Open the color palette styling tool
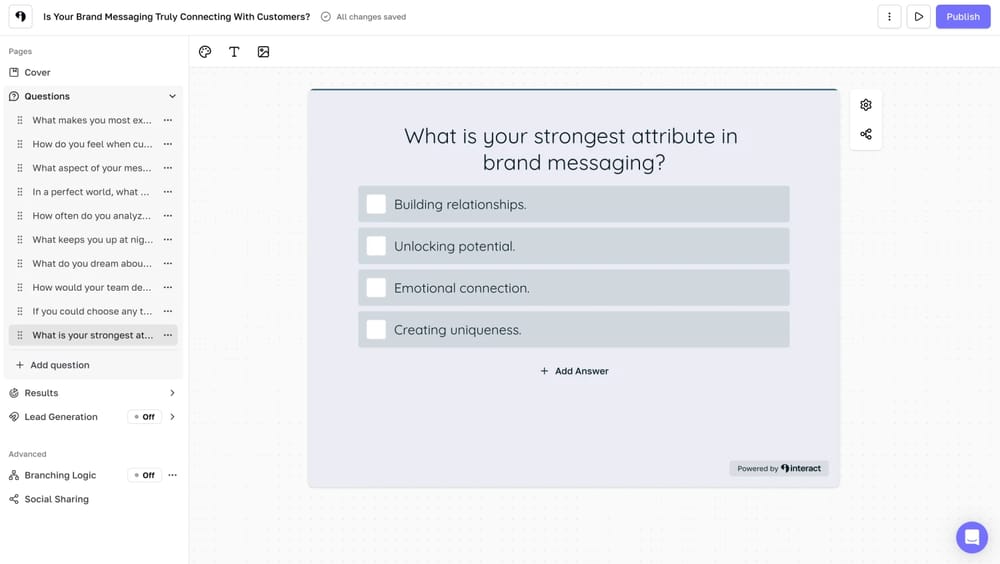The image size is (1000, 564). pos(205,52)
